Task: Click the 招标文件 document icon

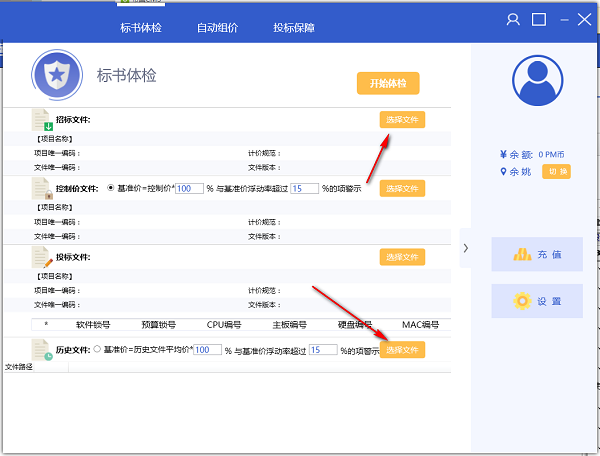Action: pyautogui.click(x=42, y=120)
